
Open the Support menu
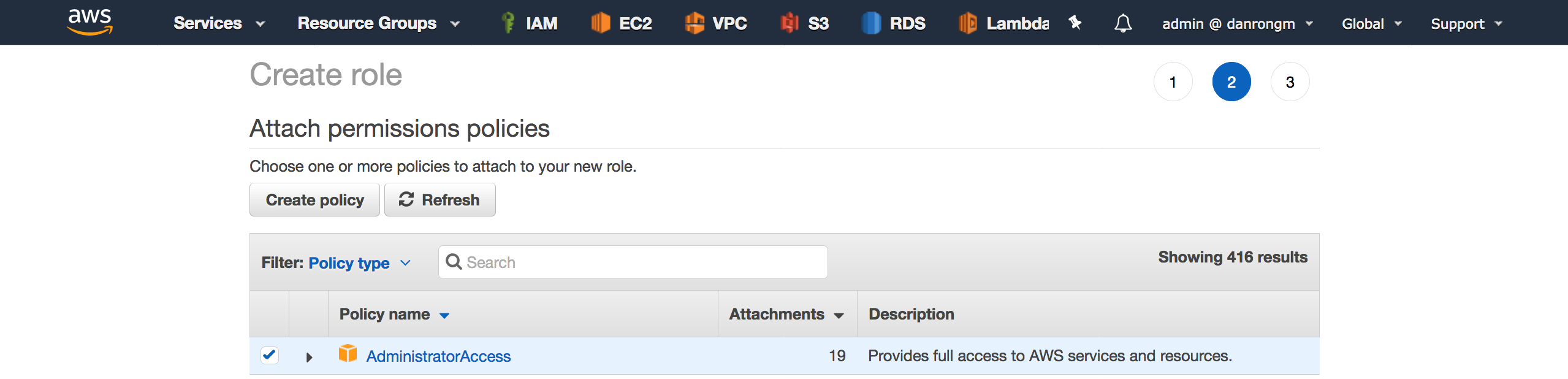pyautogui.click(x=1466, y=24)
